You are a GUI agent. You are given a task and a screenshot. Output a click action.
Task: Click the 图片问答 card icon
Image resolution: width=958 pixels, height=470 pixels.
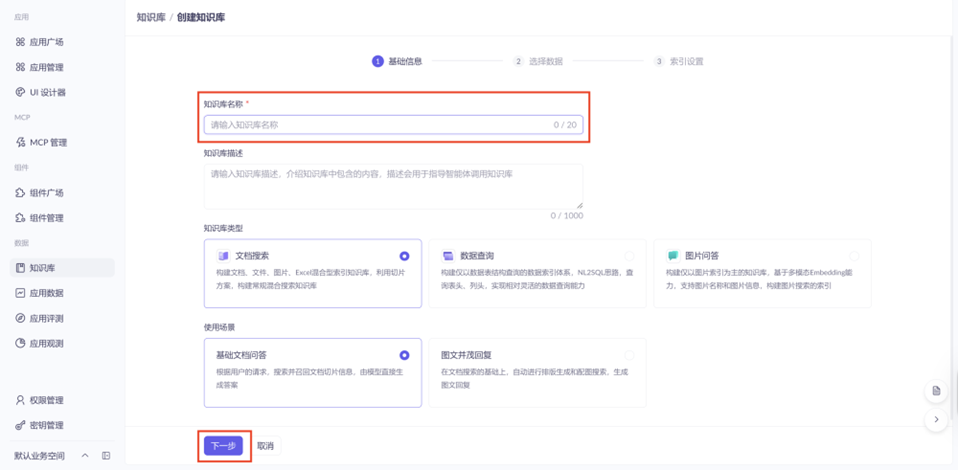(673, 255)
